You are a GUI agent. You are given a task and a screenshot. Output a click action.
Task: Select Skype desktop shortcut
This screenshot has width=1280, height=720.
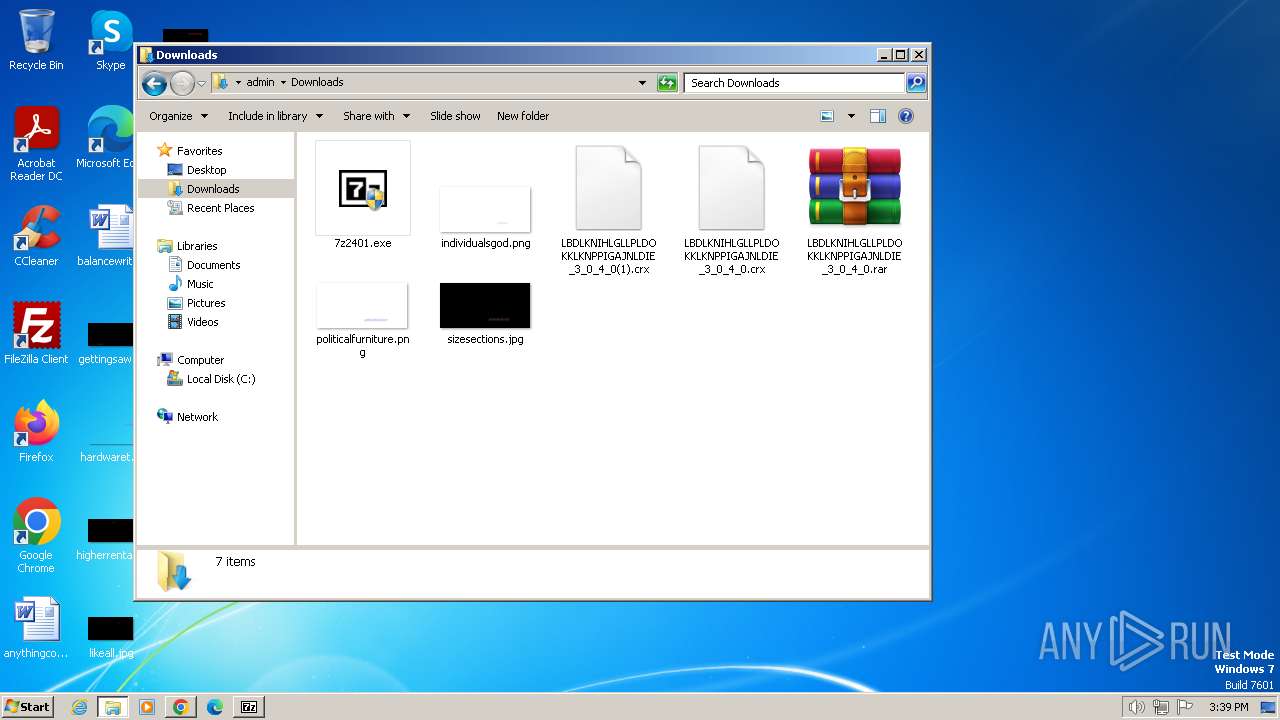[x=110, y=40]
